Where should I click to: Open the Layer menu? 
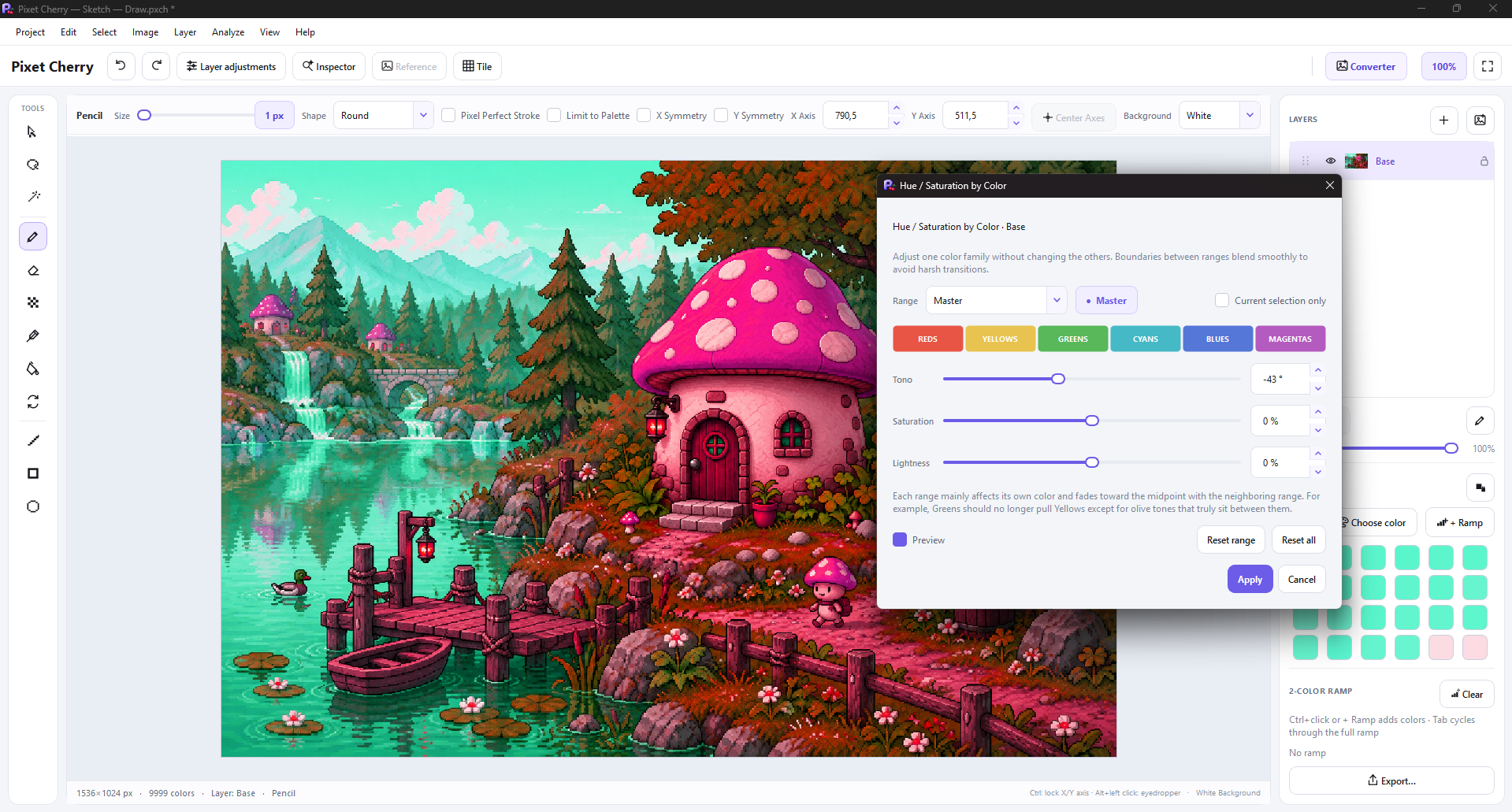point(185,32)
